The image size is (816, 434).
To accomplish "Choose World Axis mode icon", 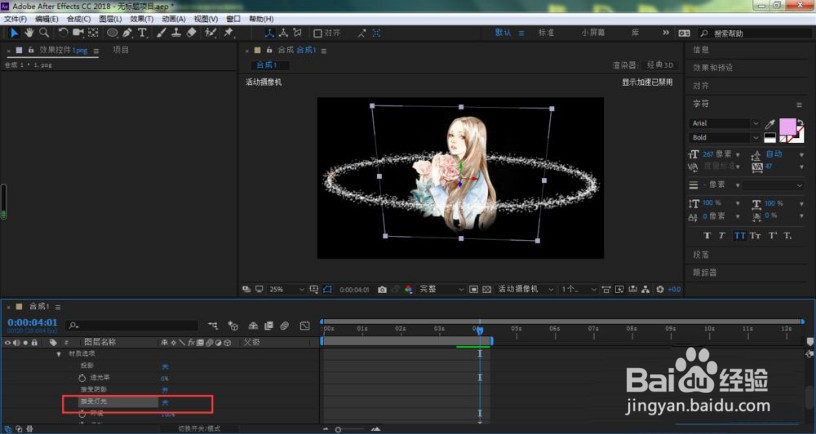I will point(283,33).
